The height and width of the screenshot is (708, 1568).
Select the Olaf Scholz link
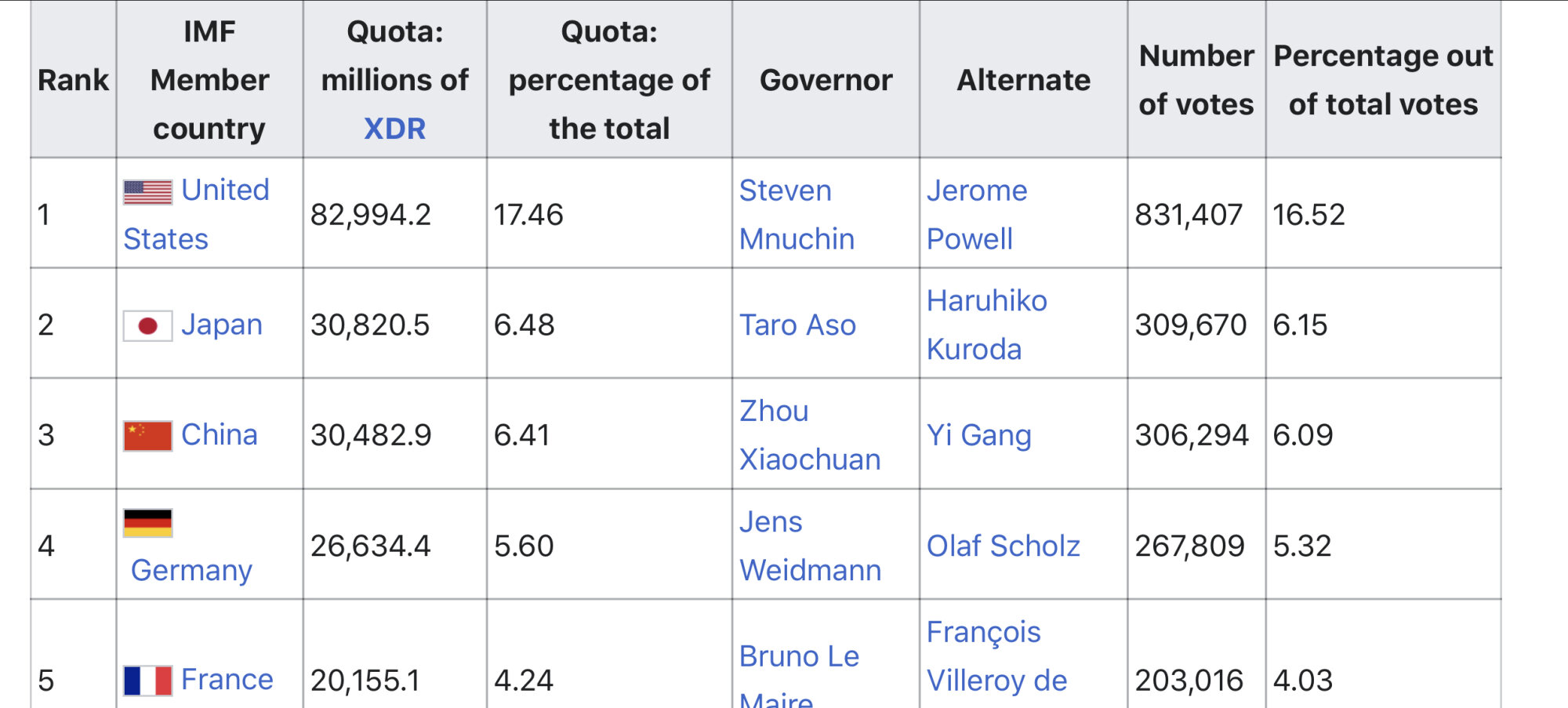(1004, 546)
